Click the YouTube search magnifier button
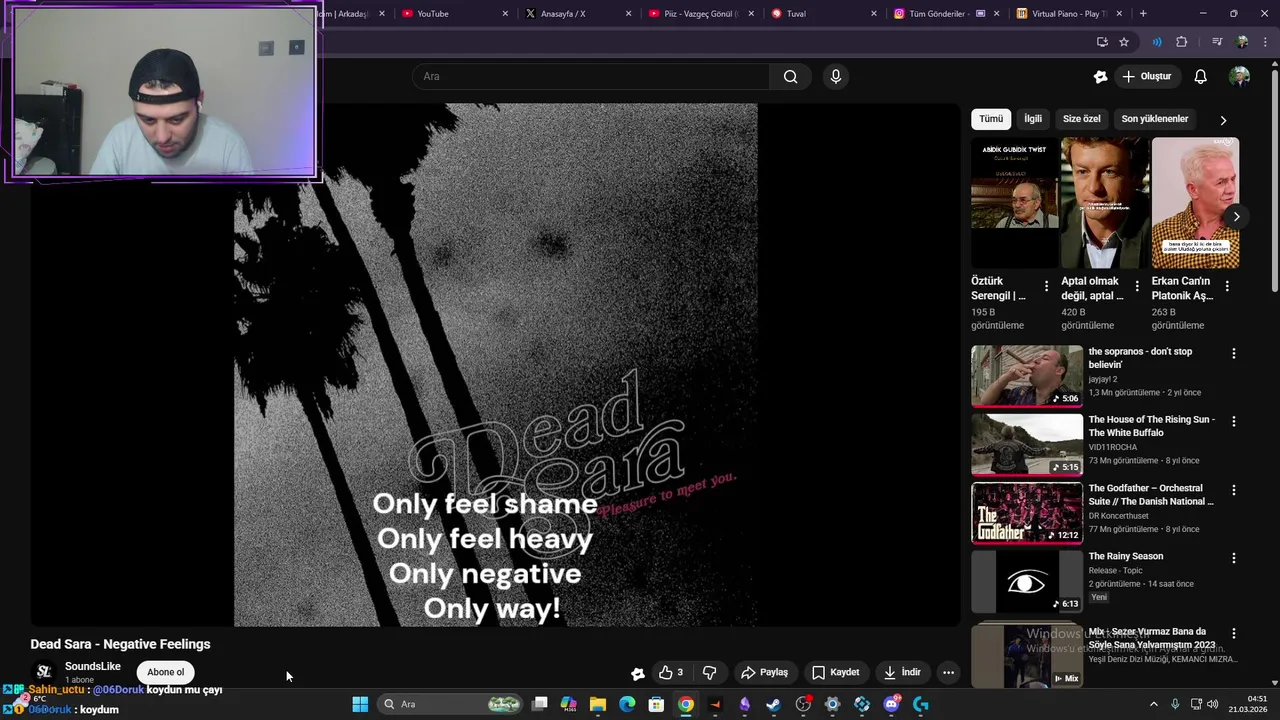The height and width of the screenshot is (720, 1280). (790, 76)
